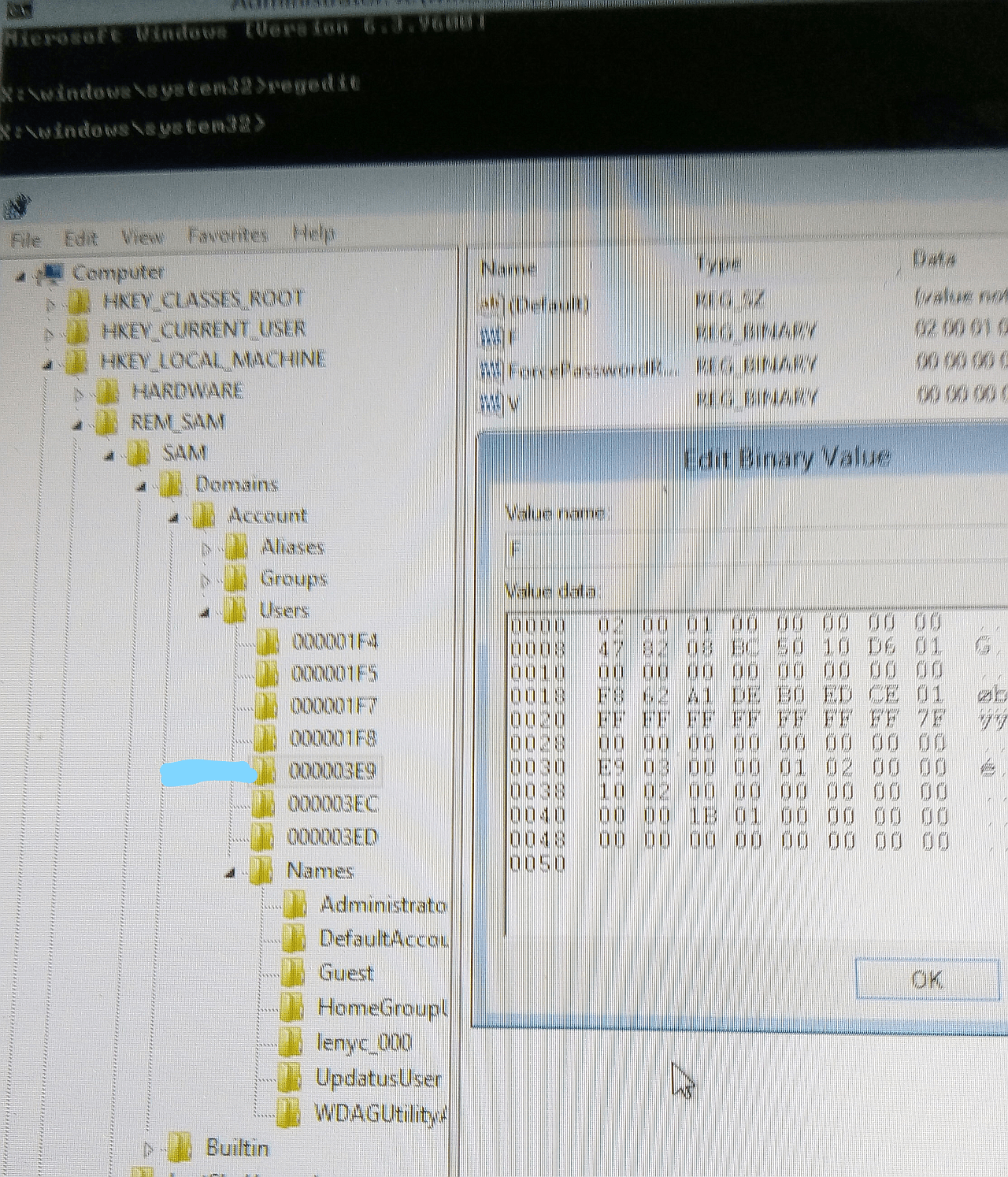Screen dimensions: 1008x1177
Task: Select HARDWARE folder icon
Action: pyautogui.click(x=107, y=392)
